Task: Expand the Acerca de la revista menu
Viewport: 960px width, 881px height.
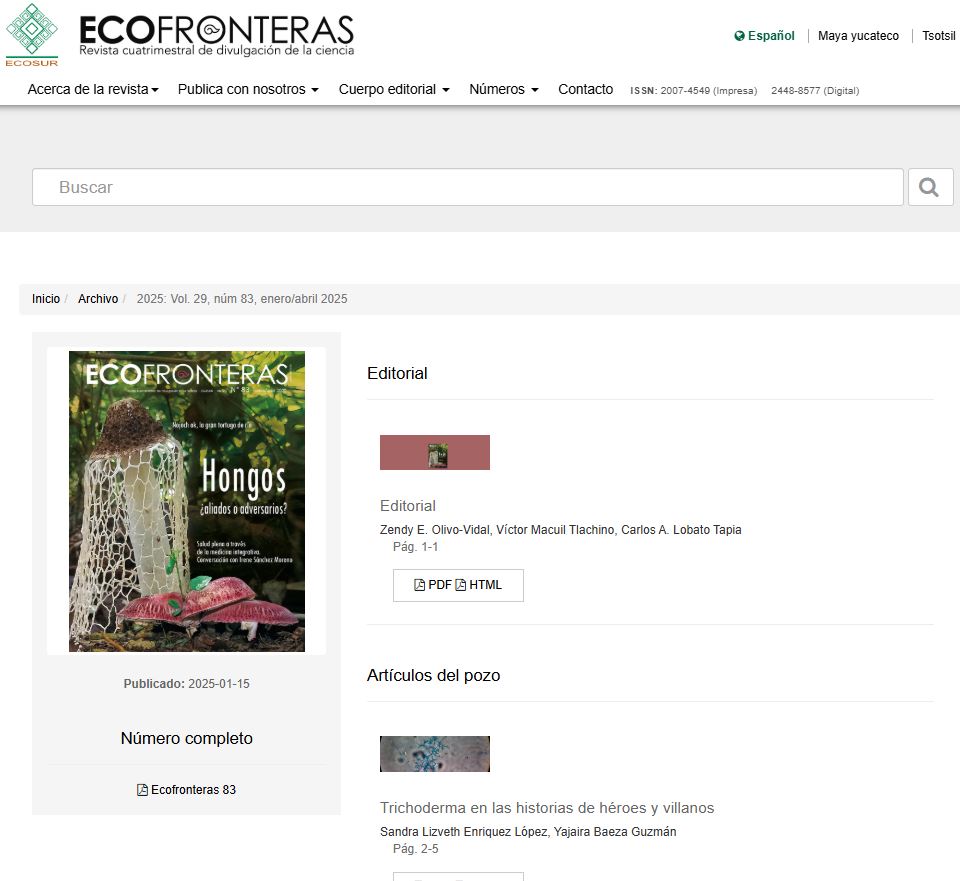Action: click(93, 89)
